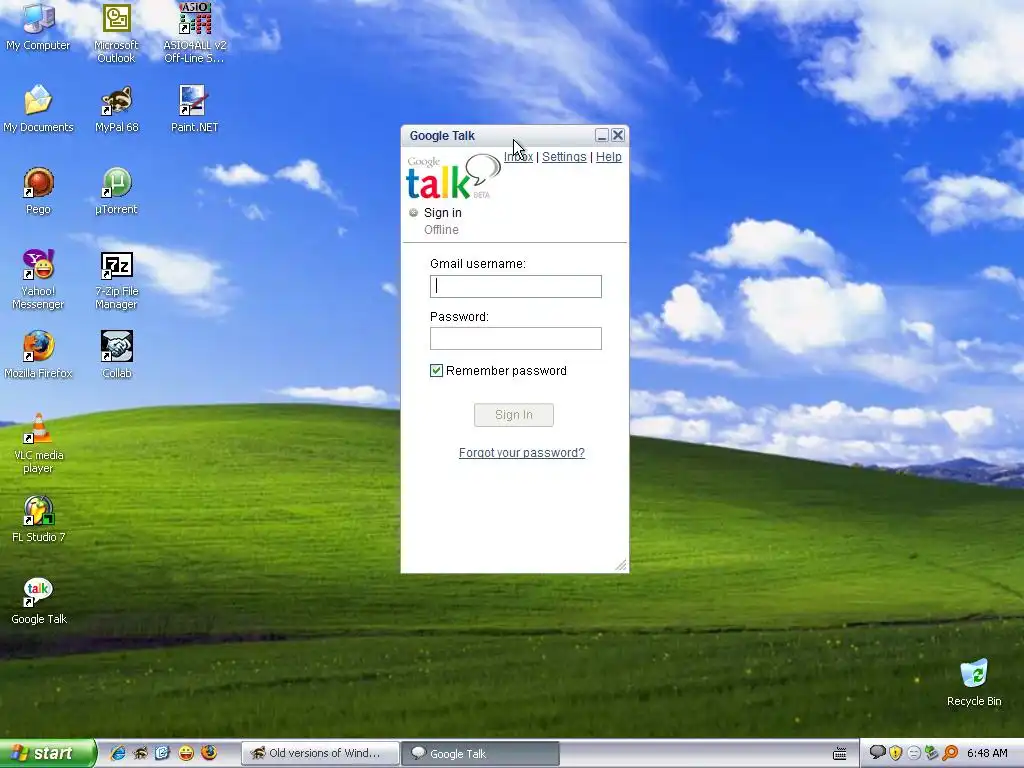Select 7-Zip File Manager shortcut
The width and height of the screenshot is (1024, 768).
(116, 279)
